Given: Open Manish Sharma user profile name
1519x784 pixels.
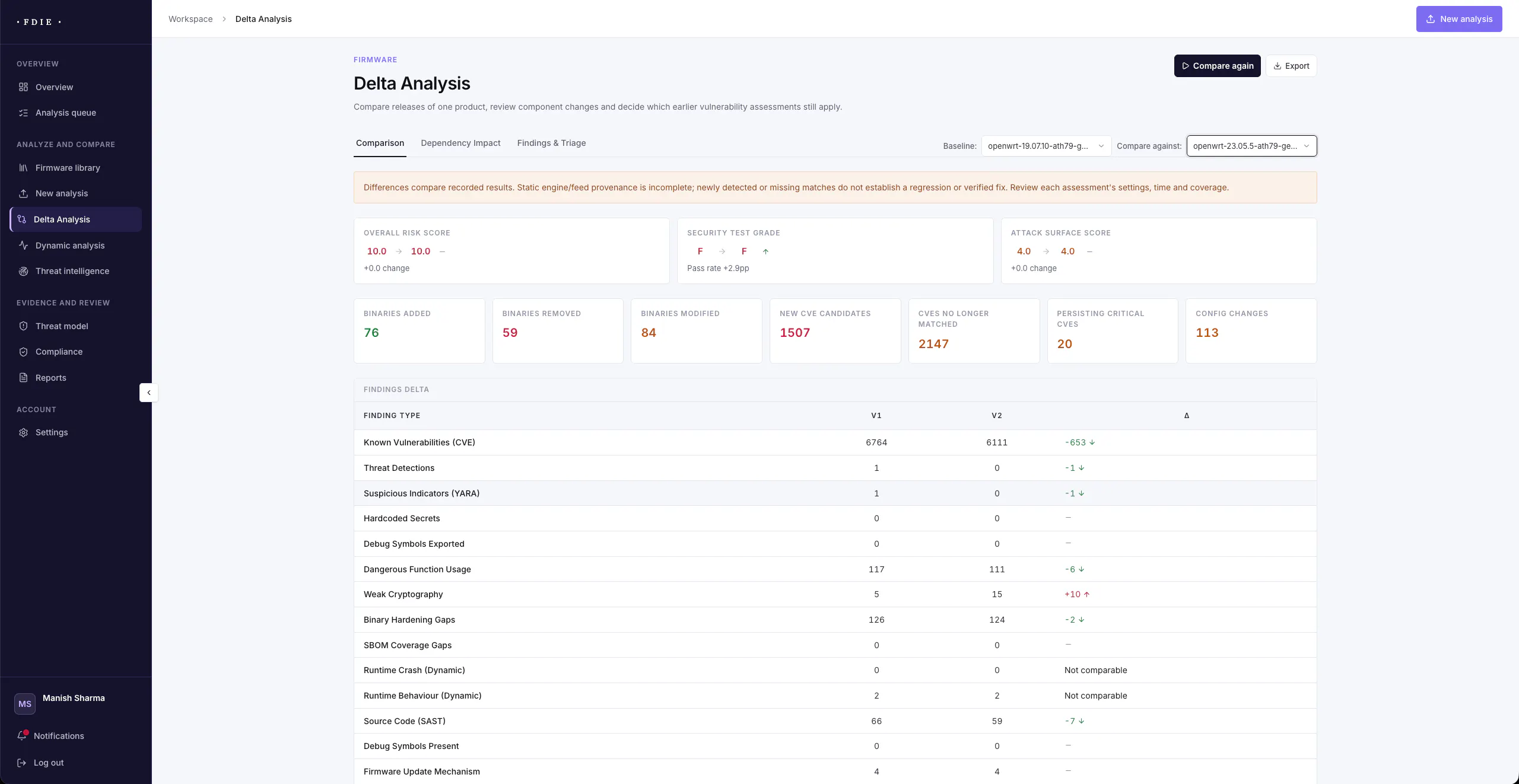Looking at the screenshot, I should pyautogui.click(x=74, y=698).
